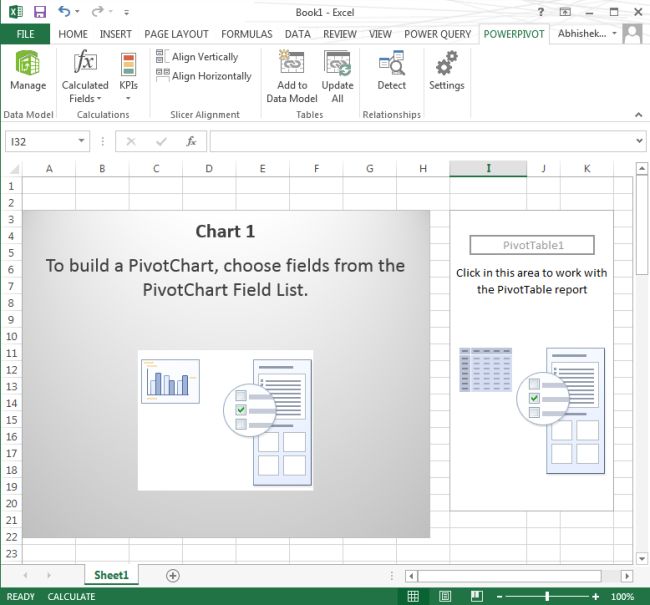Image resolution: width=650 pixels, height=605 pixels.
Task: Add table to Data Model
Action: point(292,77)
